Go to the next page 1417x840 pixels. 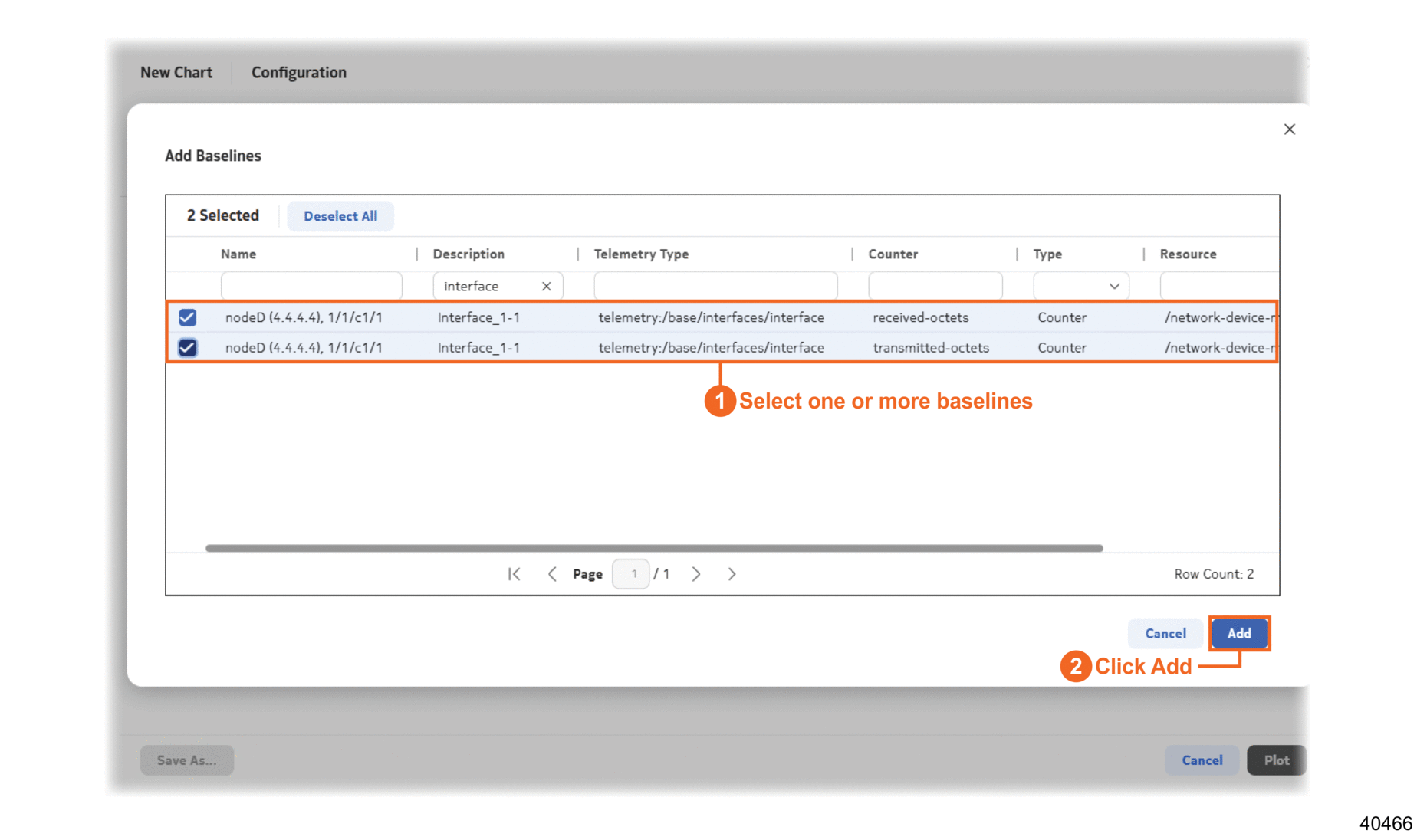(x=695, y=574)
